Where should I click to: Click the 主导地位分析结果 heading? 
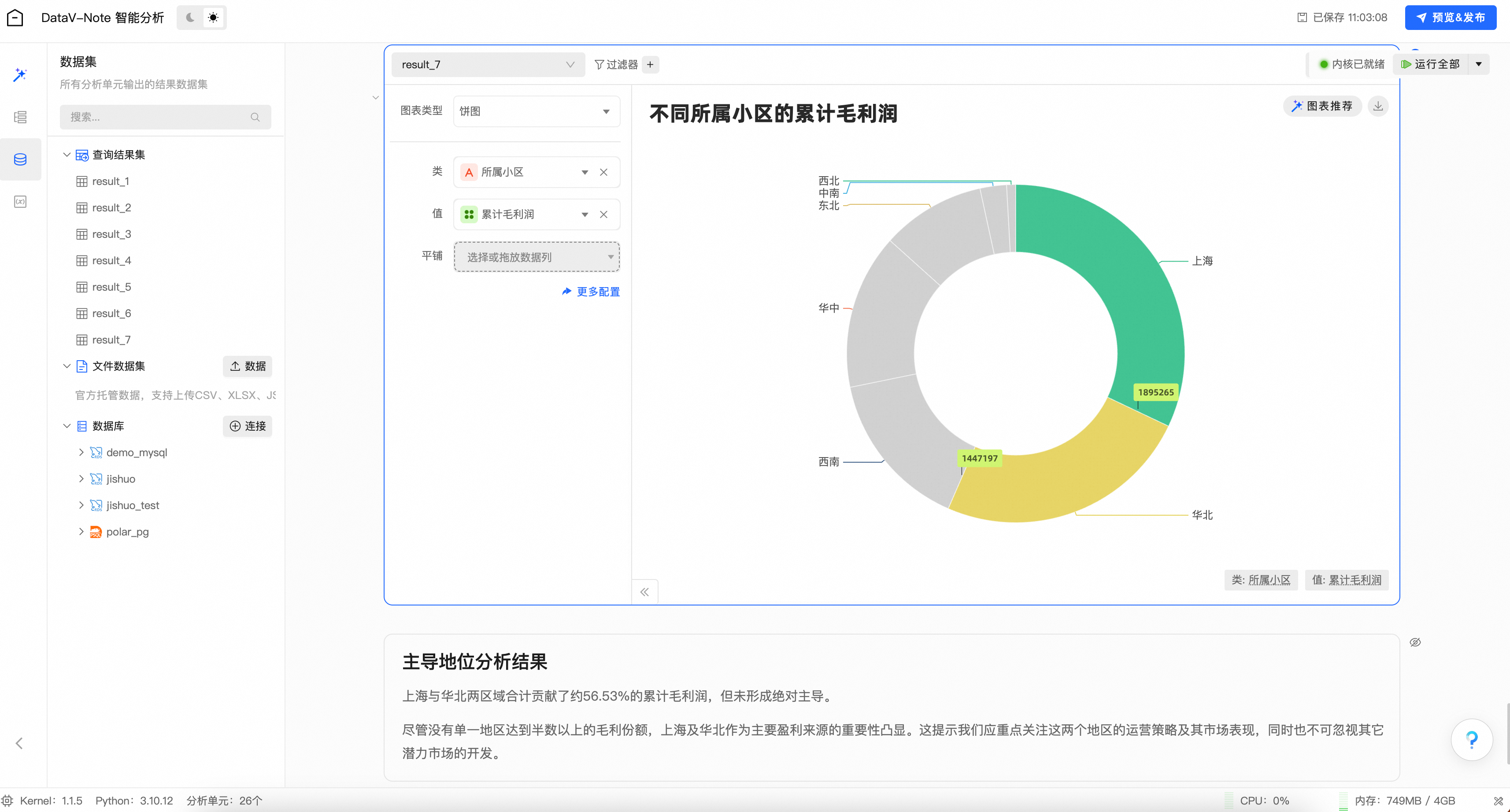[x=475, y=661]
